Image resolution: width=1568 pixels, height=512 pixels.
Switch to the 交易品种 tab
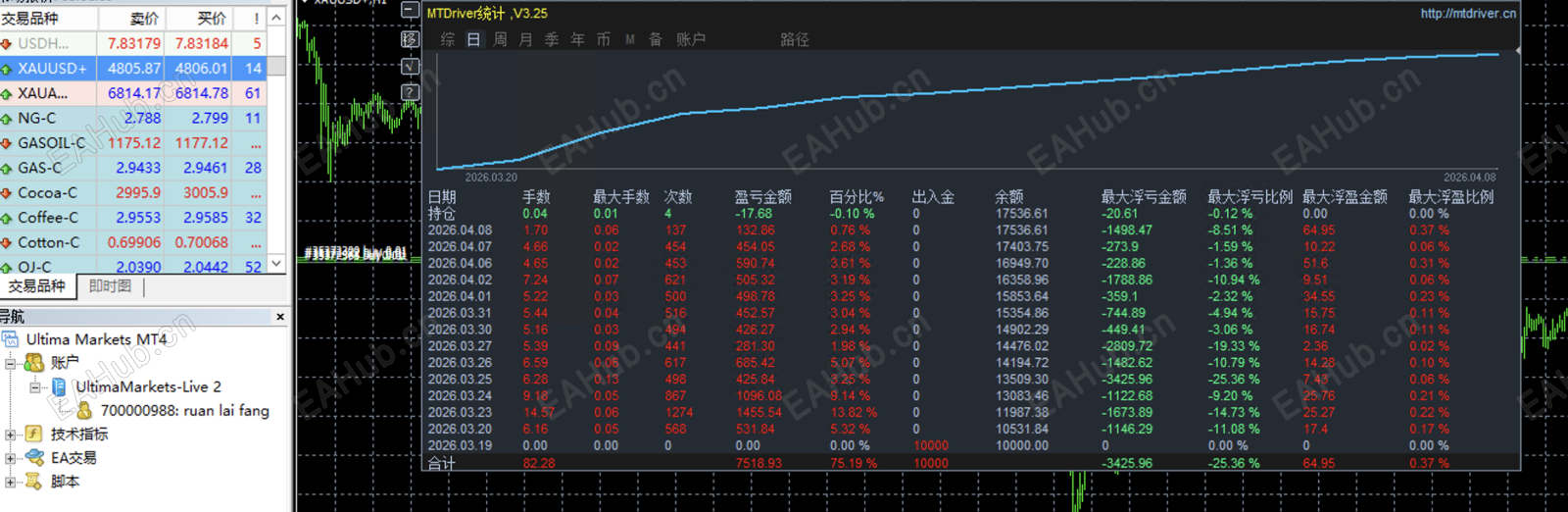(x=37, y=286)
